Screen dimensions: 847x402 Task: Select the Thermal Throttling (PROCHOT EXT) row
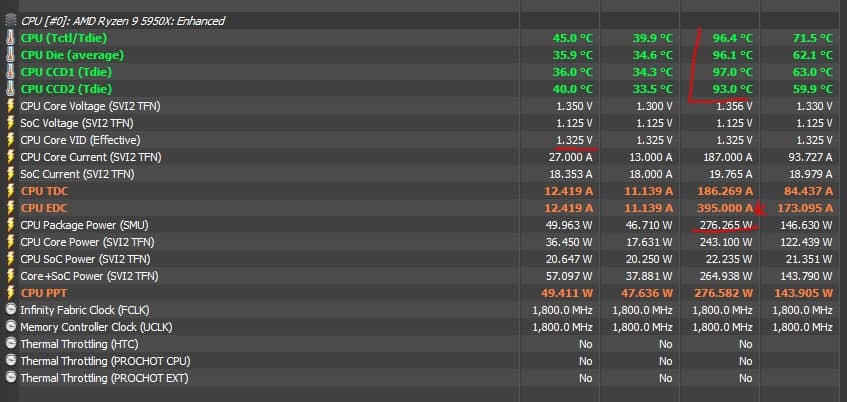point(104,378)
